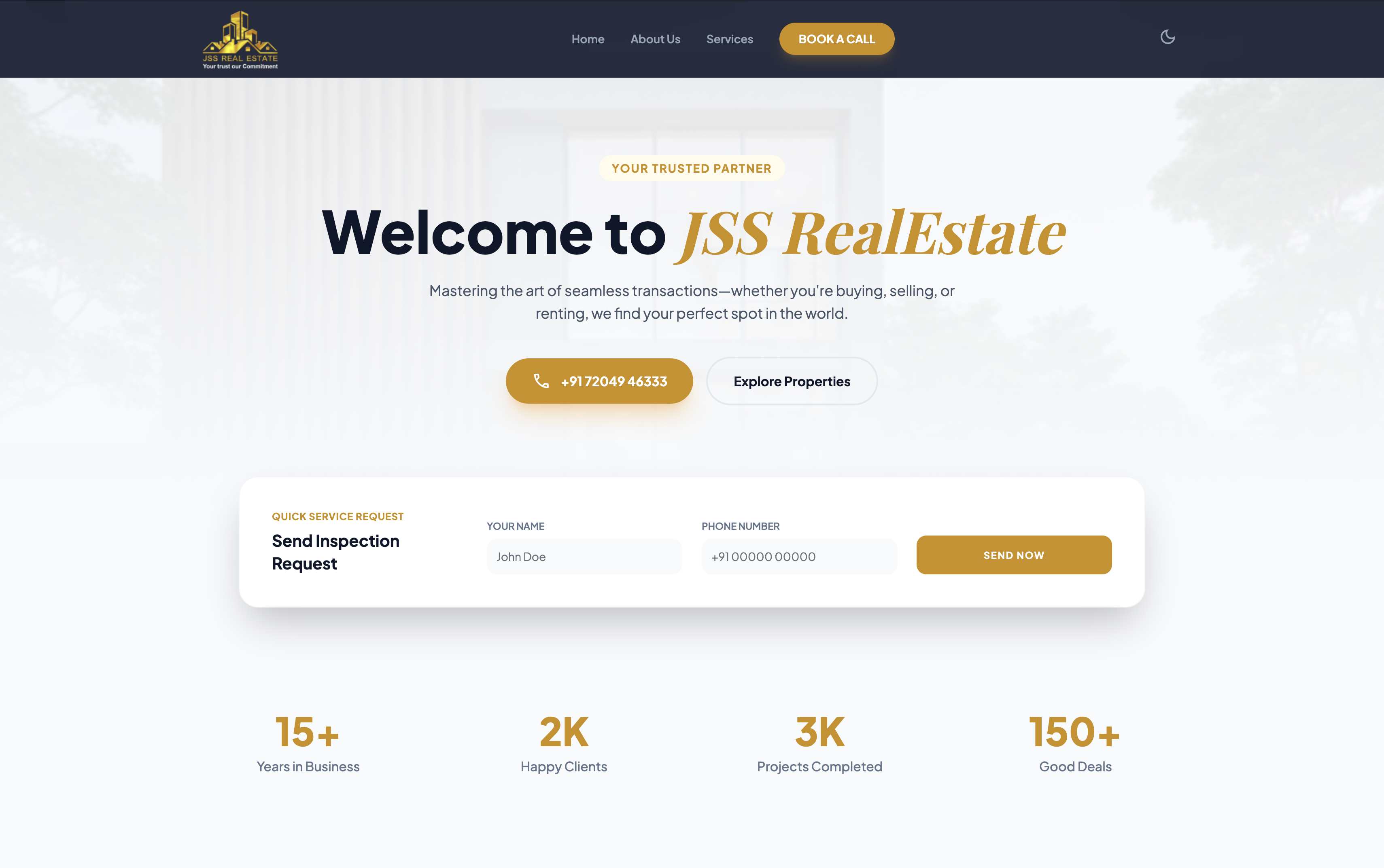Call the +91 72049 46333 number button

(x=599, y=381)
